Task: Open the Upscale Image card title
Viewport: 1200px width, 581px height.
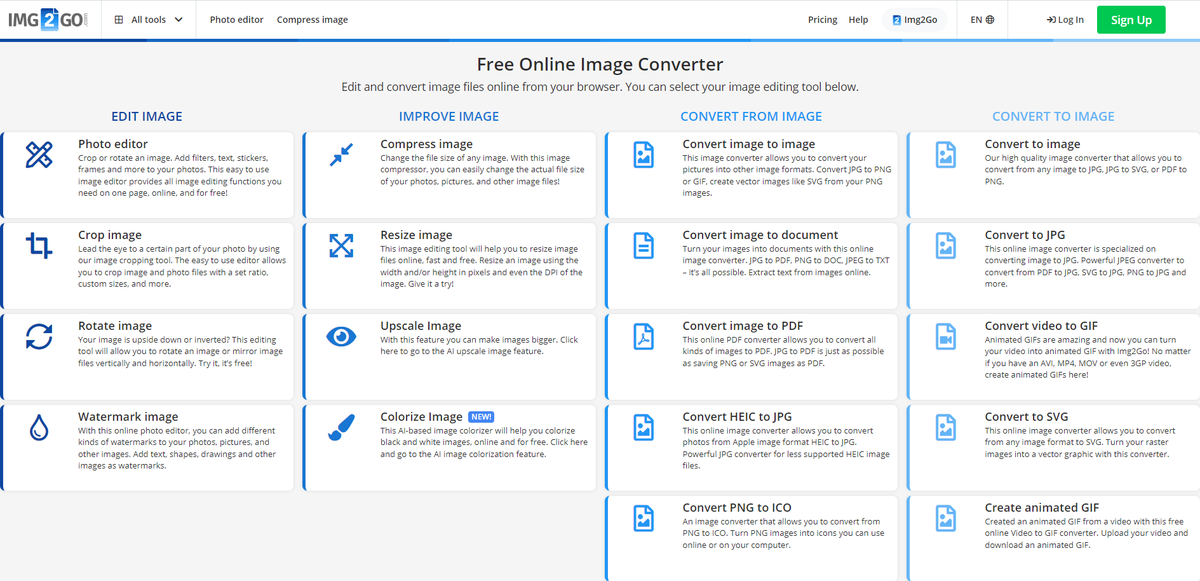Action: click(421, 326)
